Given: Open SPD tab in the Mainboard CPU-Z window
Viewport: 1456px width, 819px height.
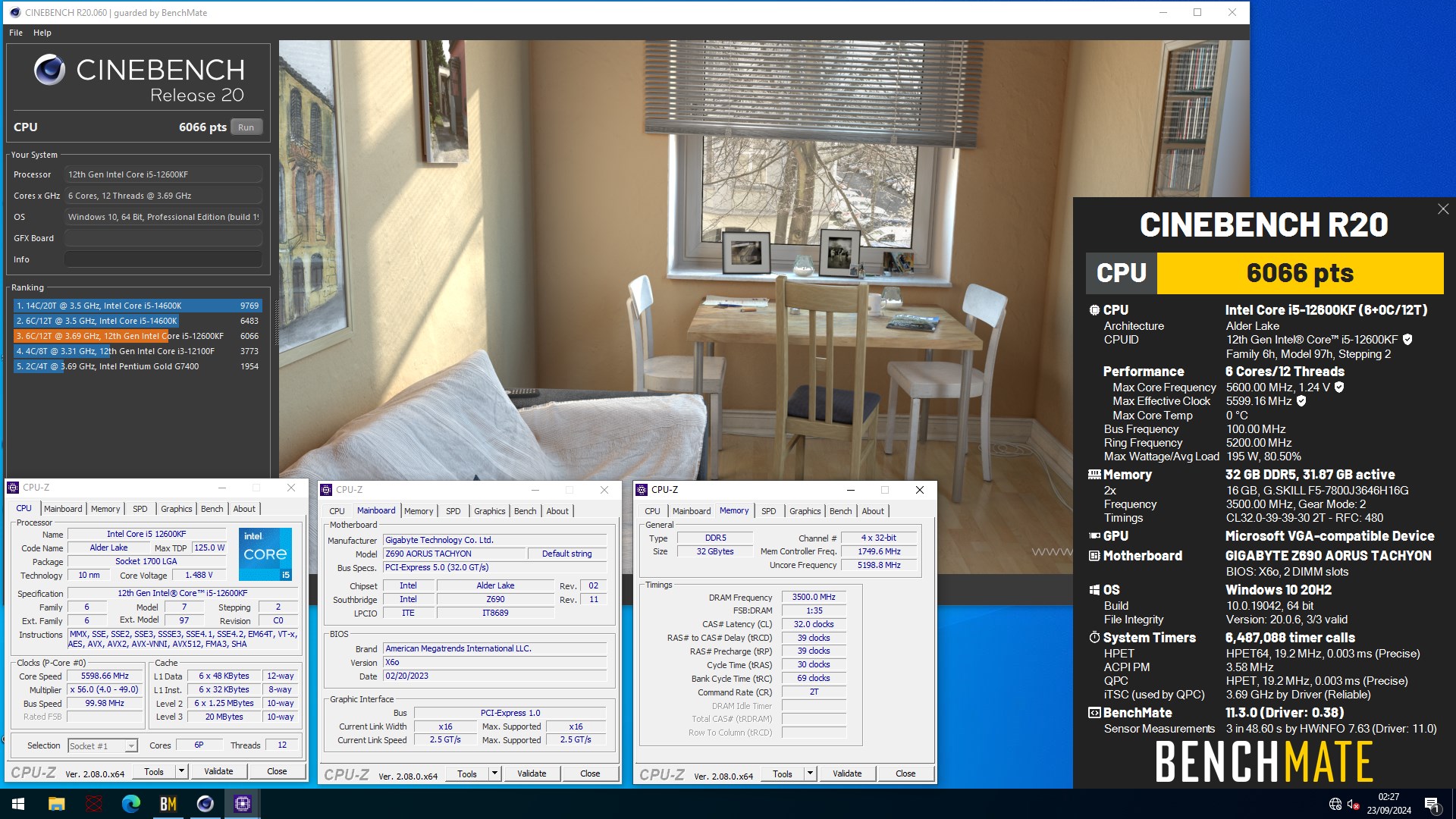Looking at the screenshot, I should pyautogui.click(x=453, y=511).
